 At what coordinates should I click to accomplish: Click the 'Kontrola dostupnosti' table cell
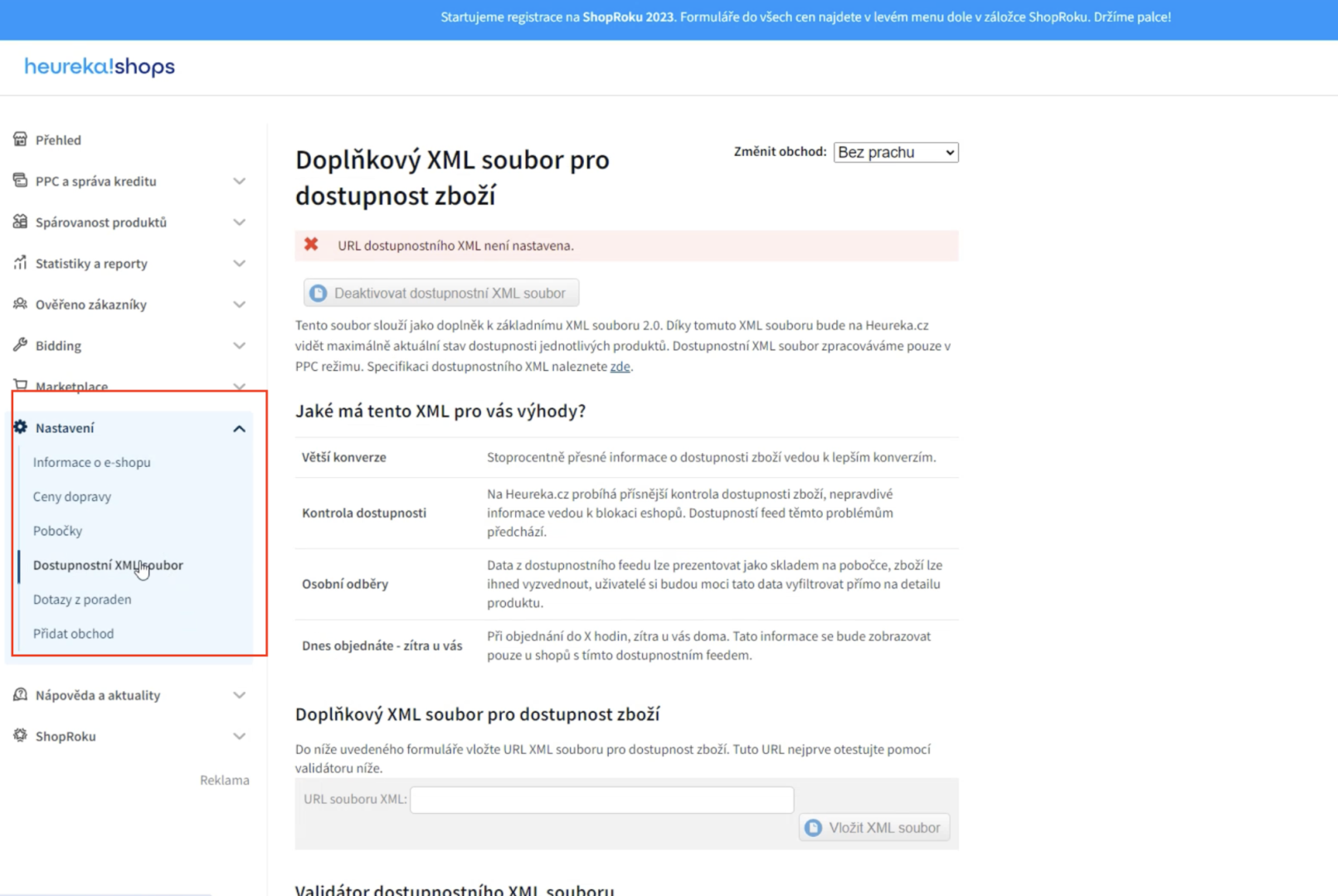tap(364, 513)
